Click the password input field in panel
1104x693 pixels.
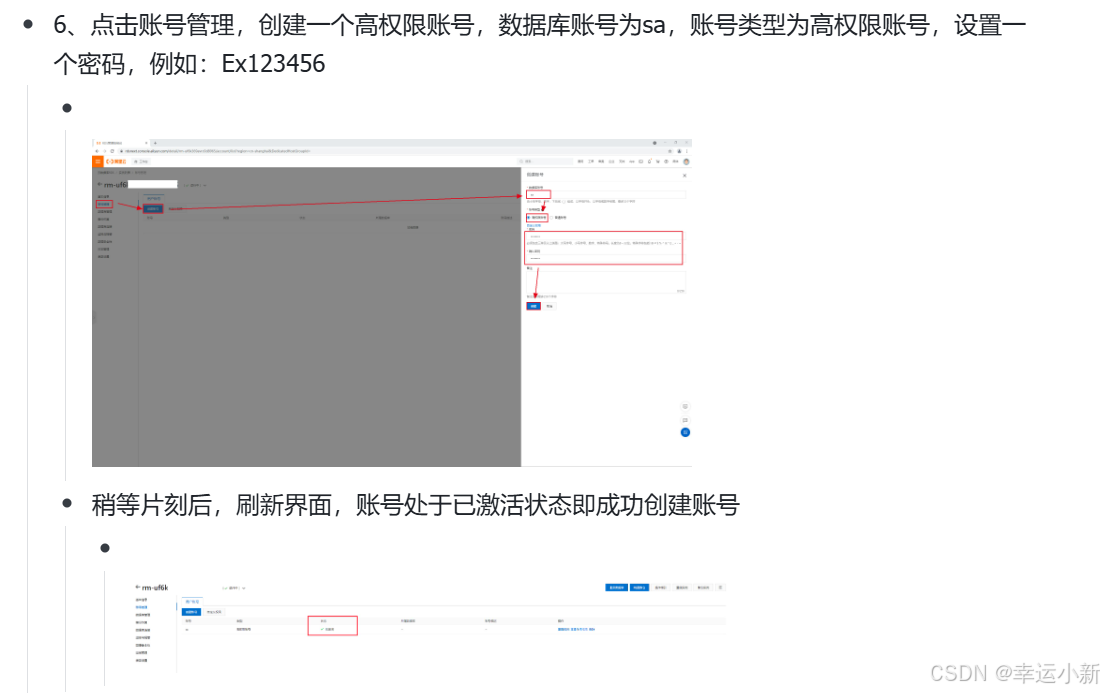(x=606, y=236)
